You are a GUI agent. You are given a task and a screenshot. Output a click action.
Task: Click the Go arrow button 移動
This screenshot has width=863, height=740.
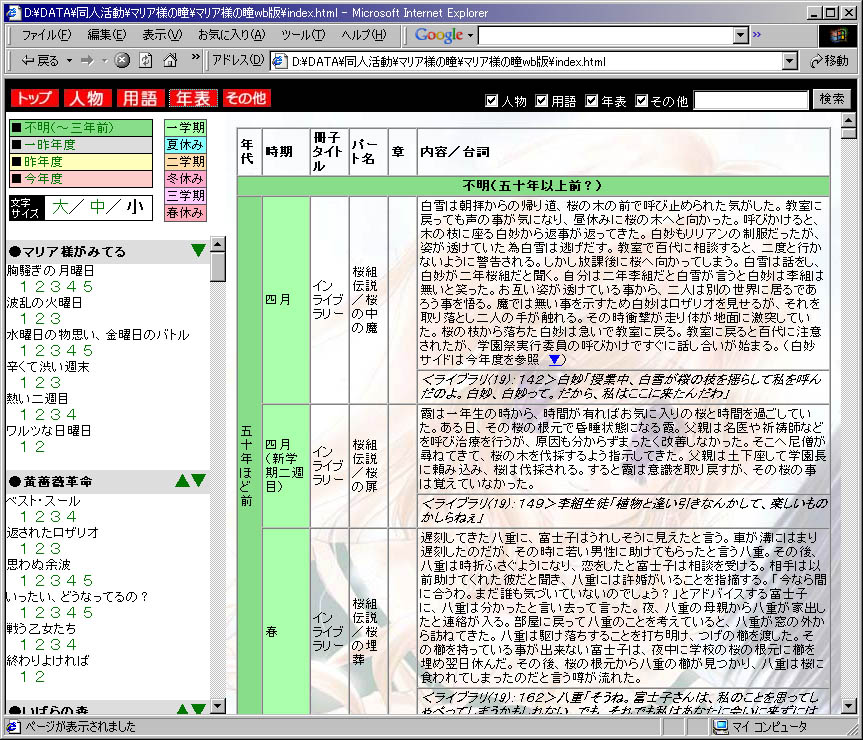829,61
